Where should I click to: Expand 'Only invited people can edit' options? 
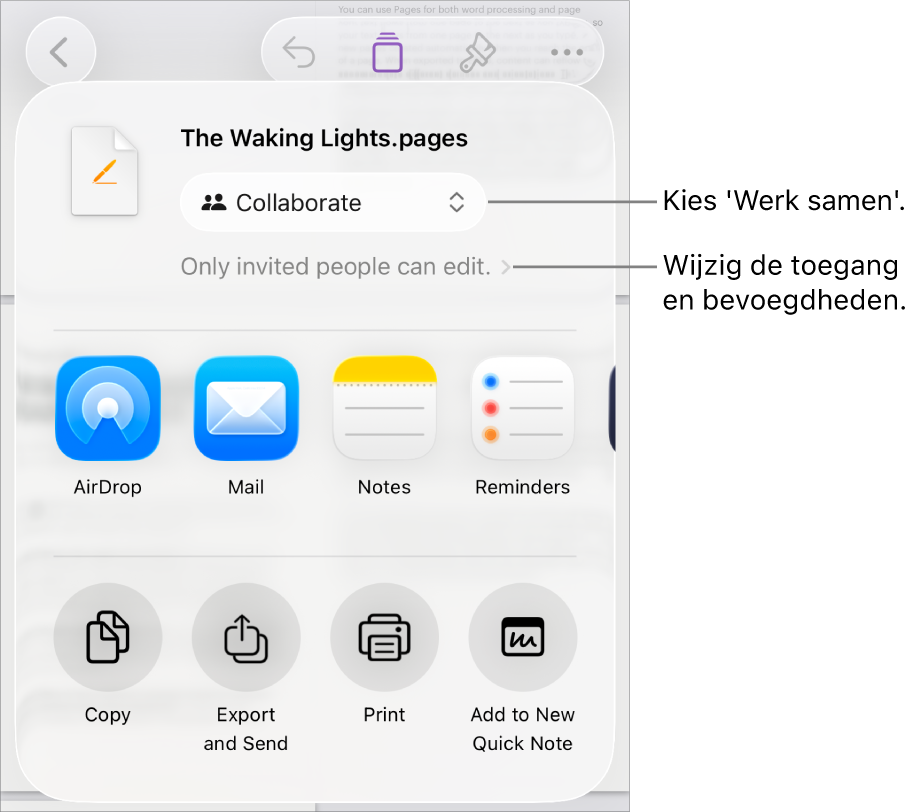[346, 267]
